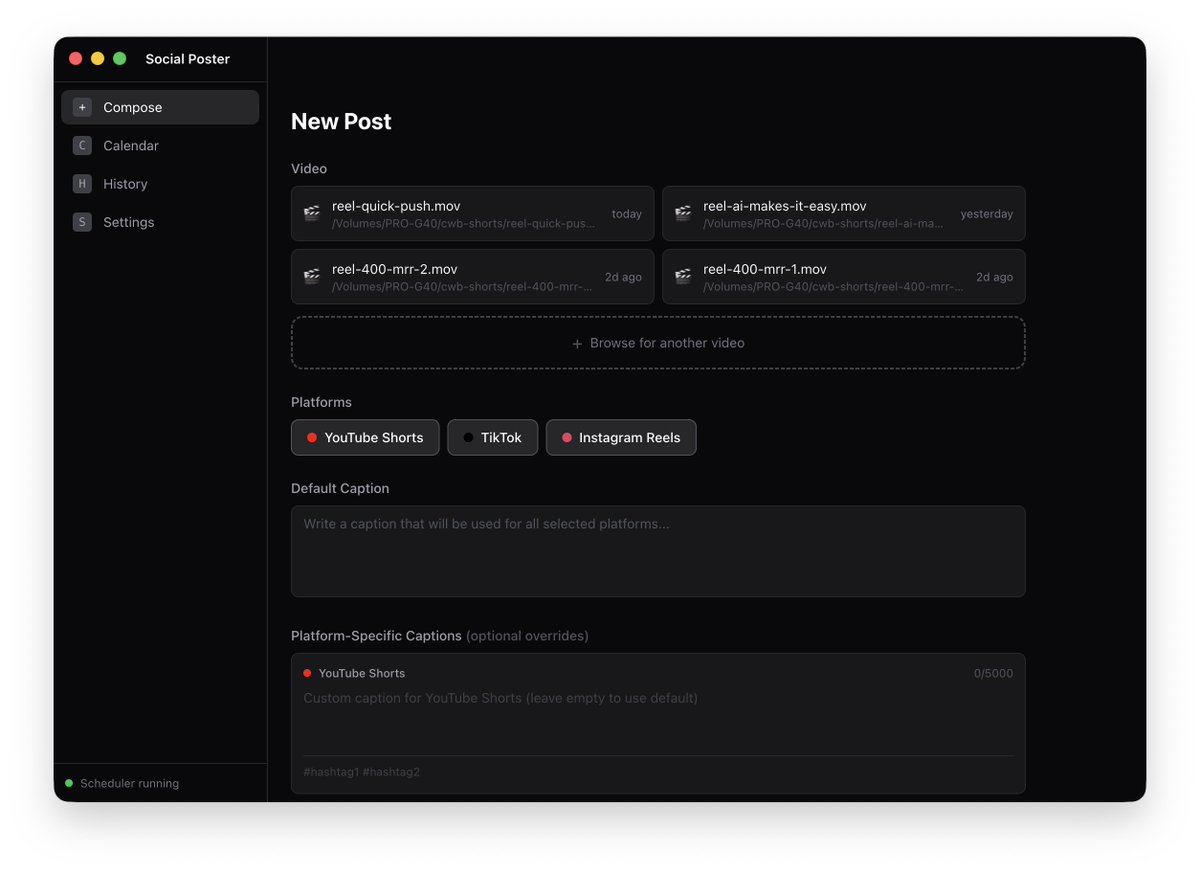This screenshot has width=1200, height=873.
Task: Click the file path under reel-quick-push.mov
Action: coord(464,224)
